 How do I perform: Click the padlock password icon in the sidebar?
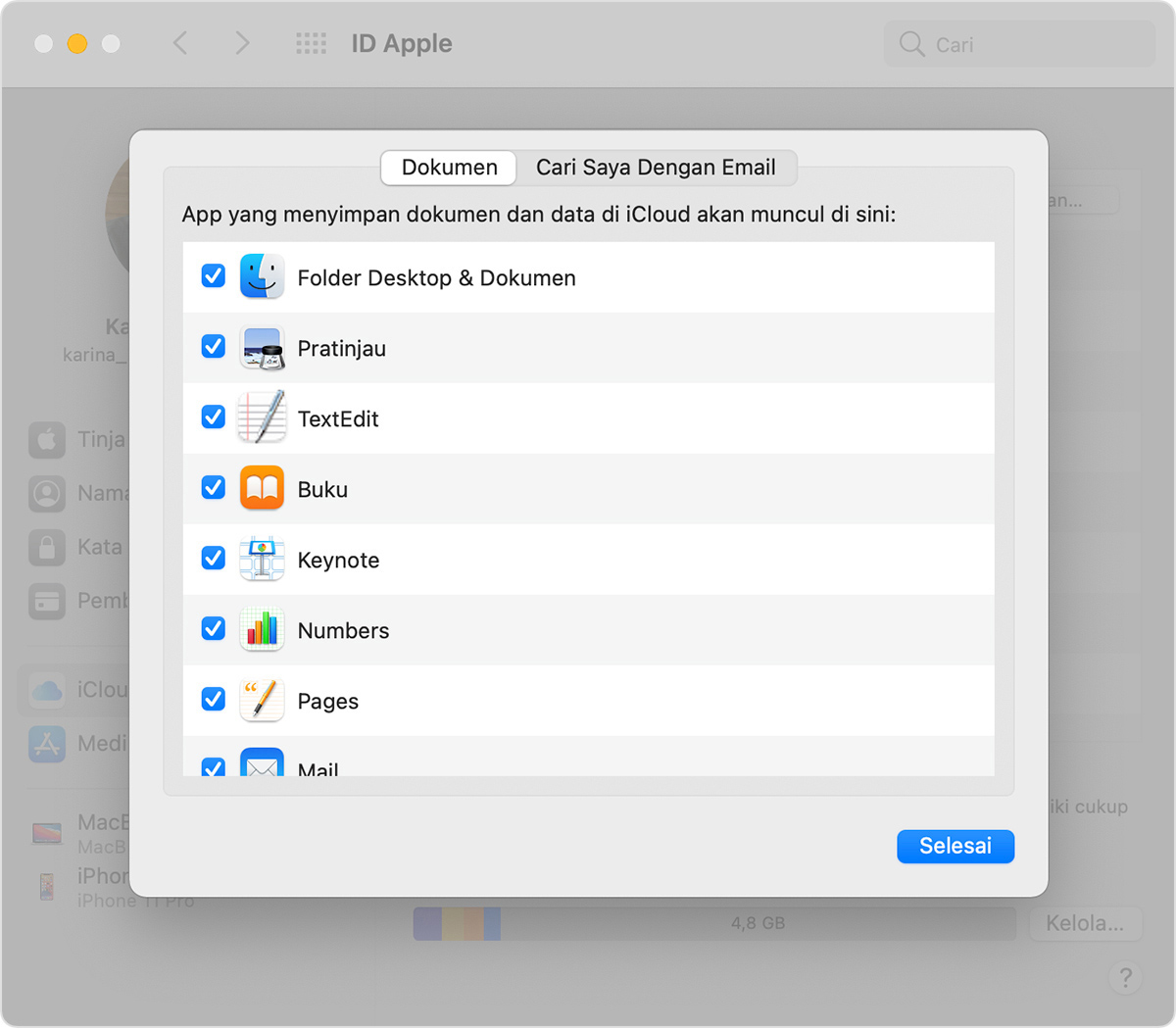47,547
